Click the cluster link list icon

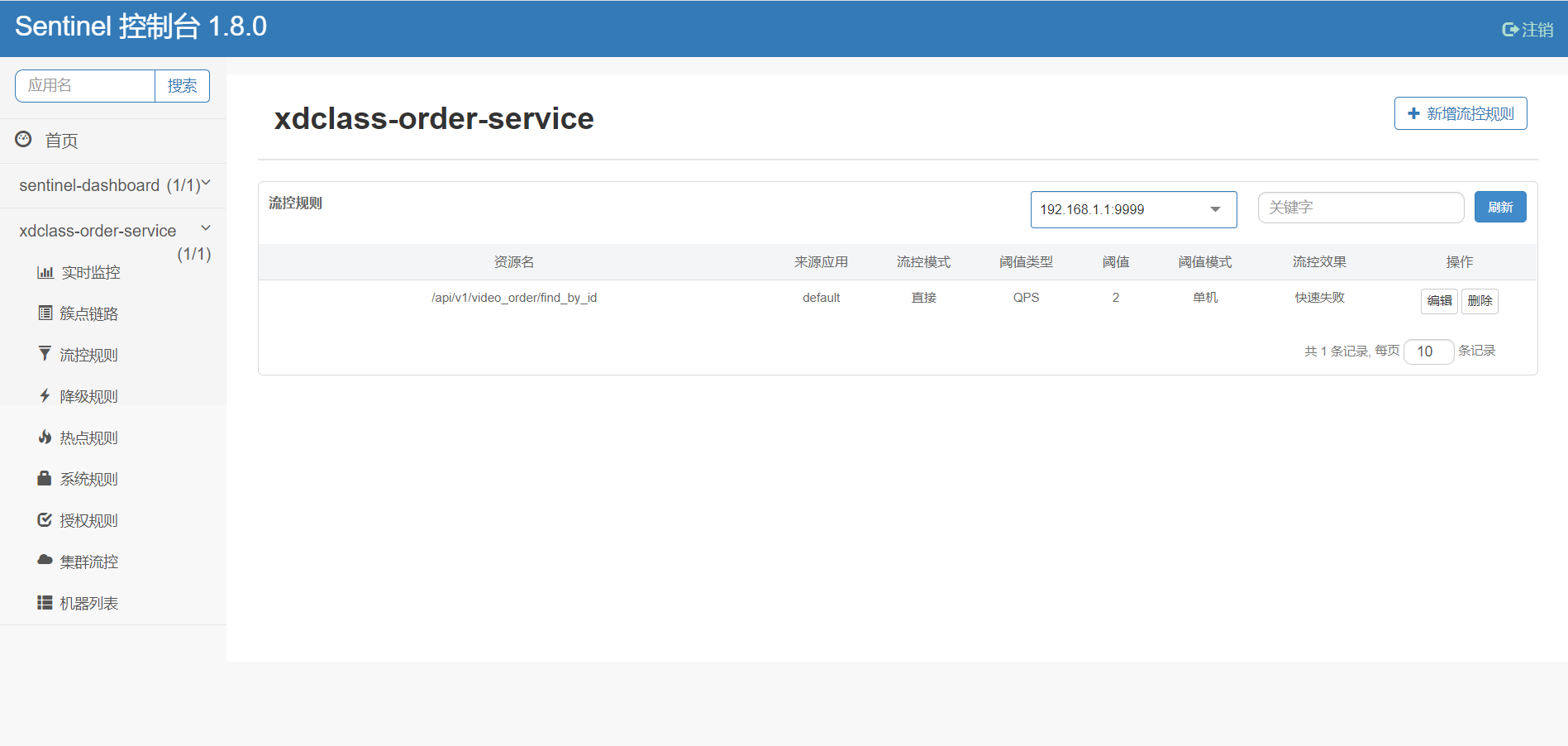point(45,313)
